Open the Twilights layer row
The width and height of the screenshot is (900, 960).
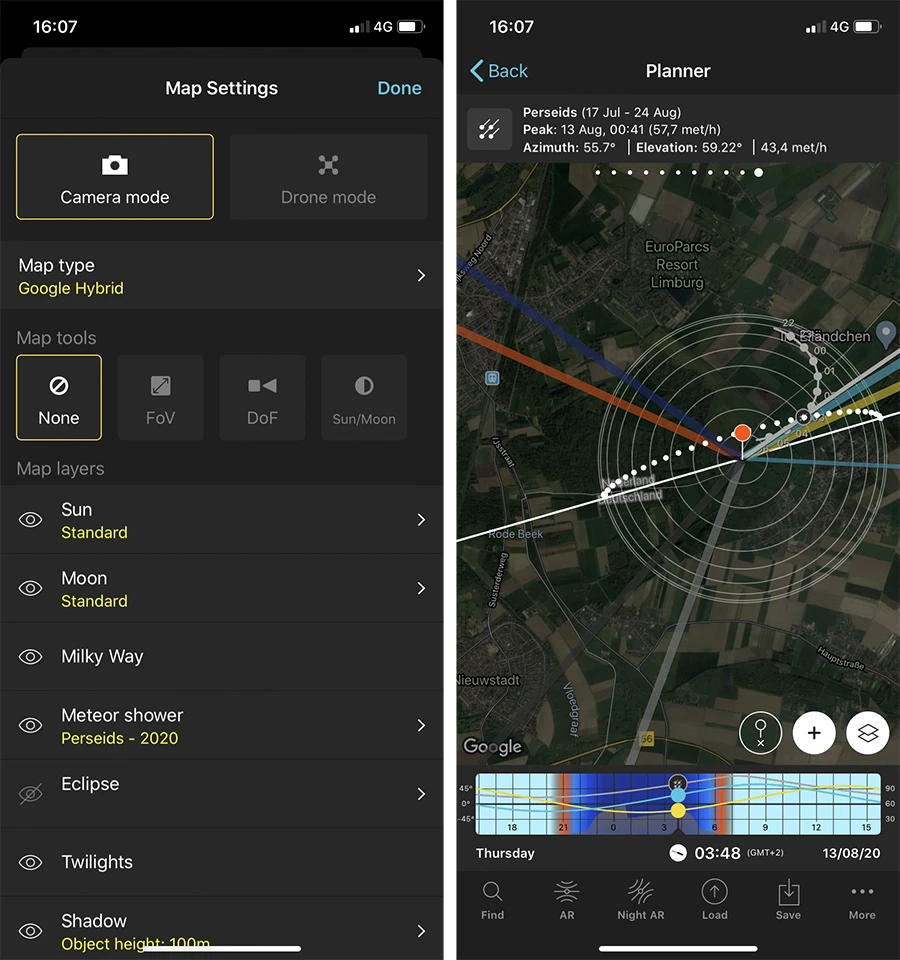[222, 863]
